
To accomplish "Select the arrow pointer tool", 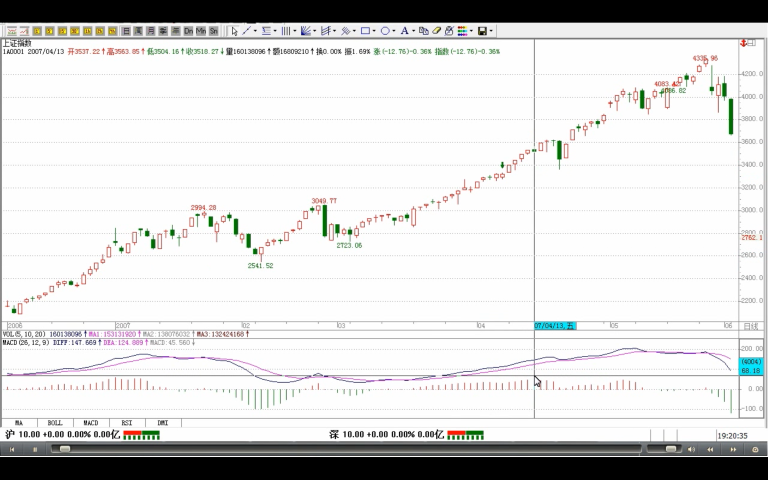I will point(234,31).
